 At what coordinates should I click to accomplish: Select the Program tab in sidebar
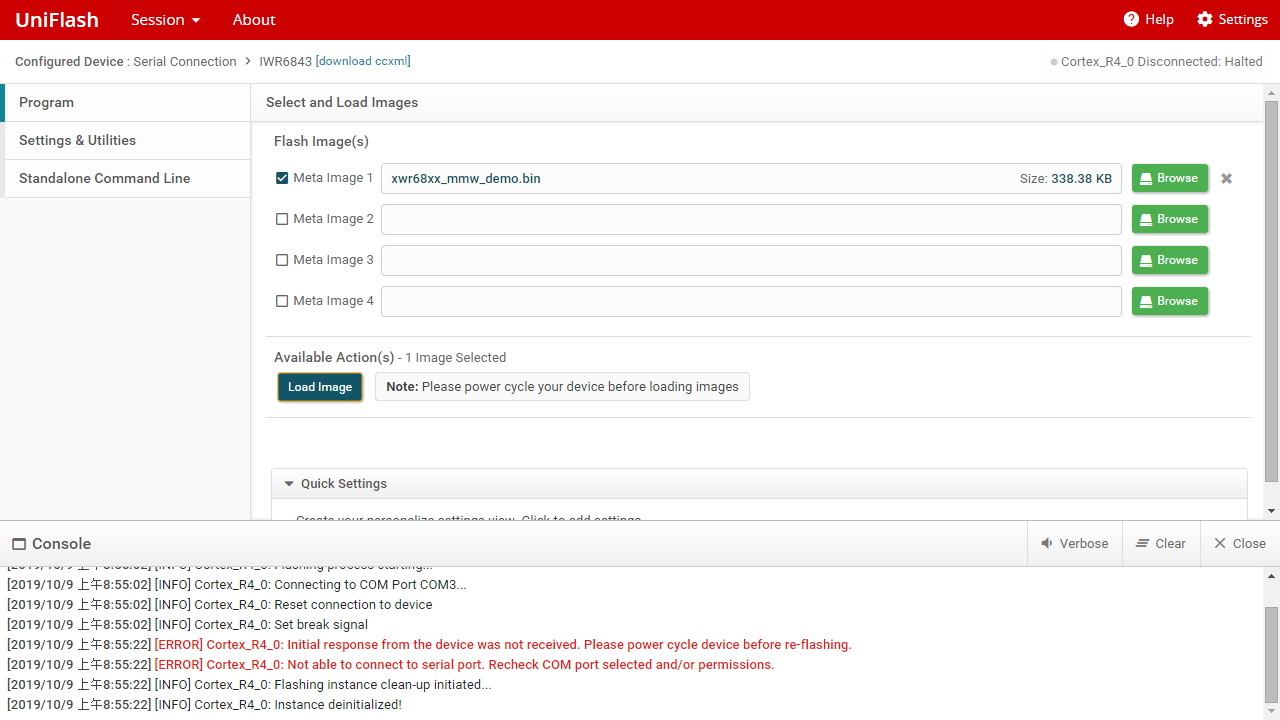pyautogui.click(x=126, y=102)
